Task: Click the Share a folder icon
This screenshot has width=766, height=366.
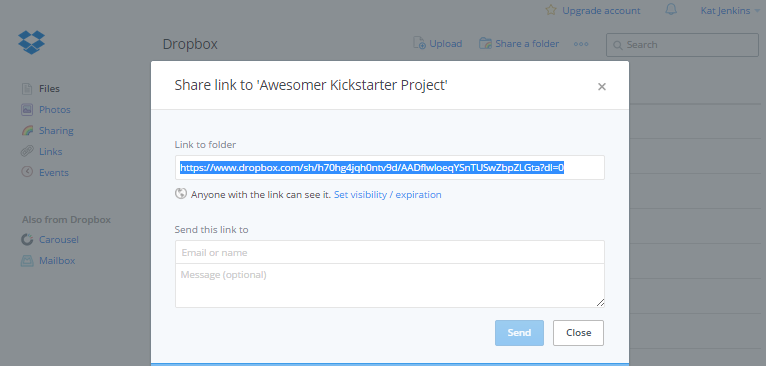Action: pyautogui.click(x=485, y=43)
